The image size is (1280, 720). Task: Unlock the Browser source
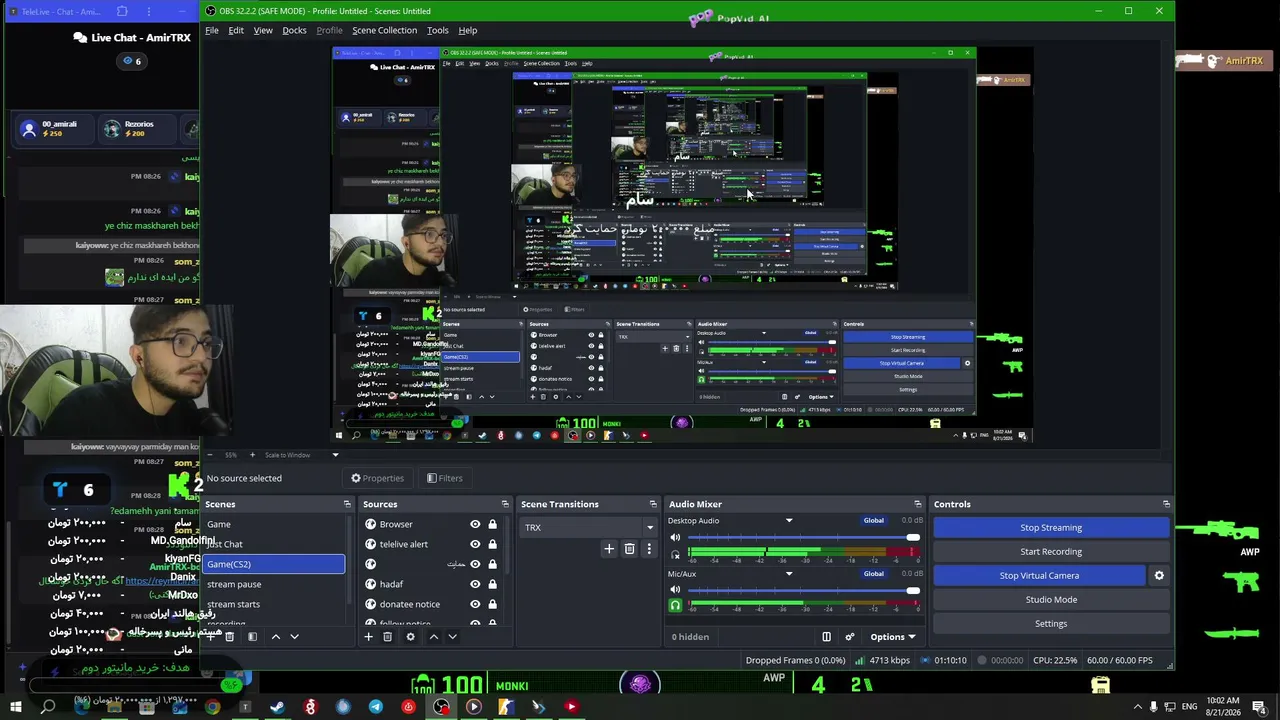[492, 524]
